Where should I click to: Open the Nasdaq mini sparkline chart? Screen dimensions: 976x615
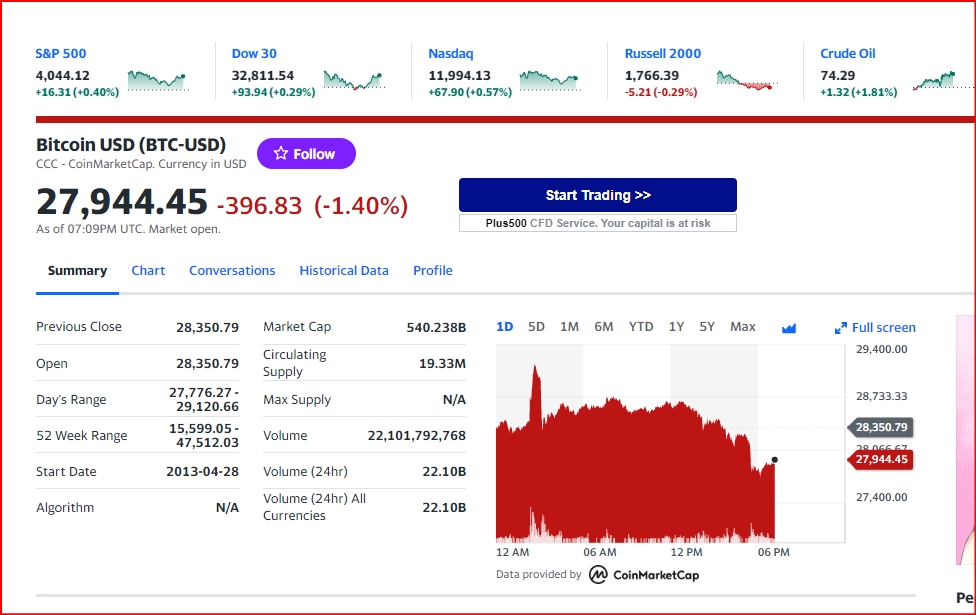click(550, 81)
